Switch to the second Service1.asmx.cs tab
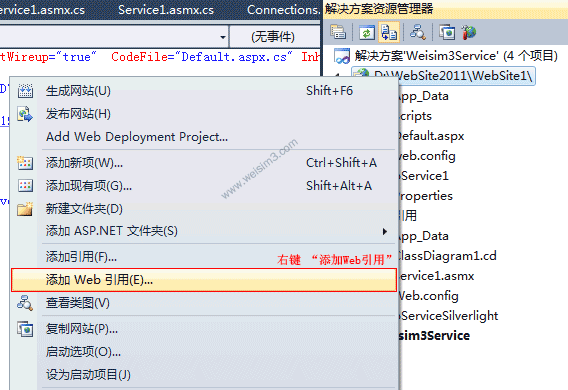The image size is (568, 390). pyautogui.click(x=166, y=10)
